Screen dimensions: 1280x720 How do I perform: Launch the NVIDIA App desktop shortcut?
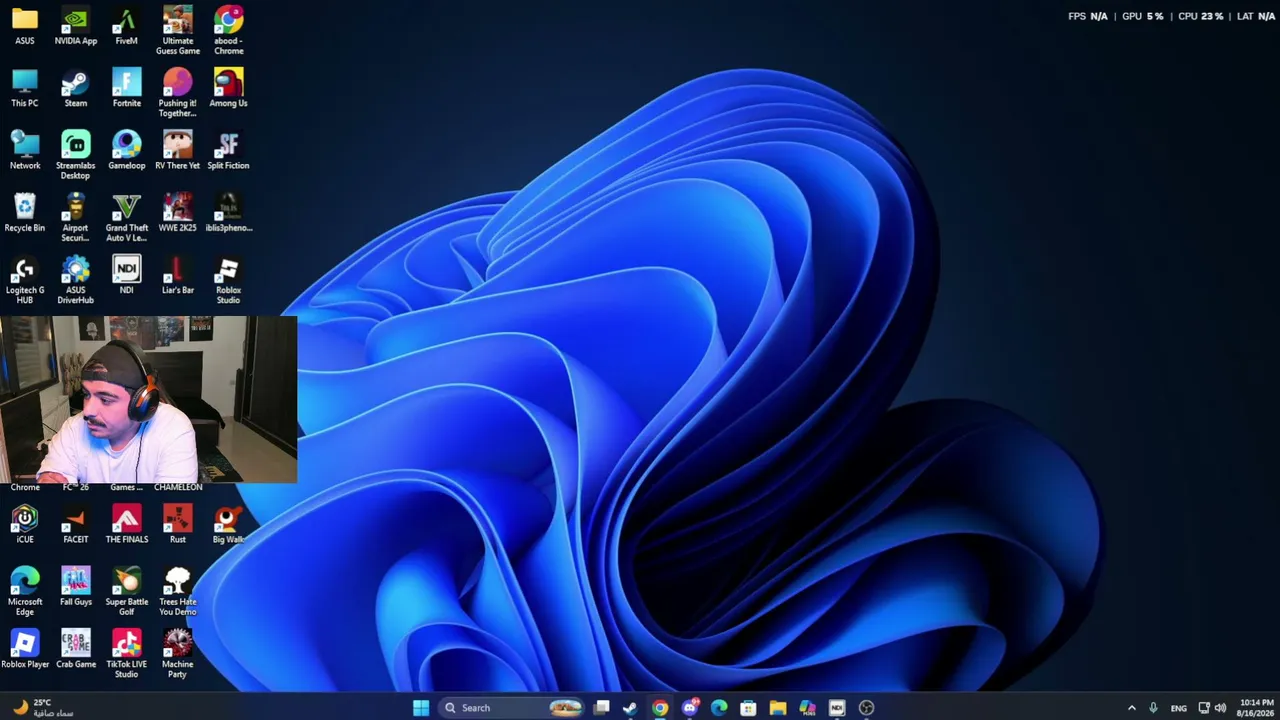(x=76, y=27)
